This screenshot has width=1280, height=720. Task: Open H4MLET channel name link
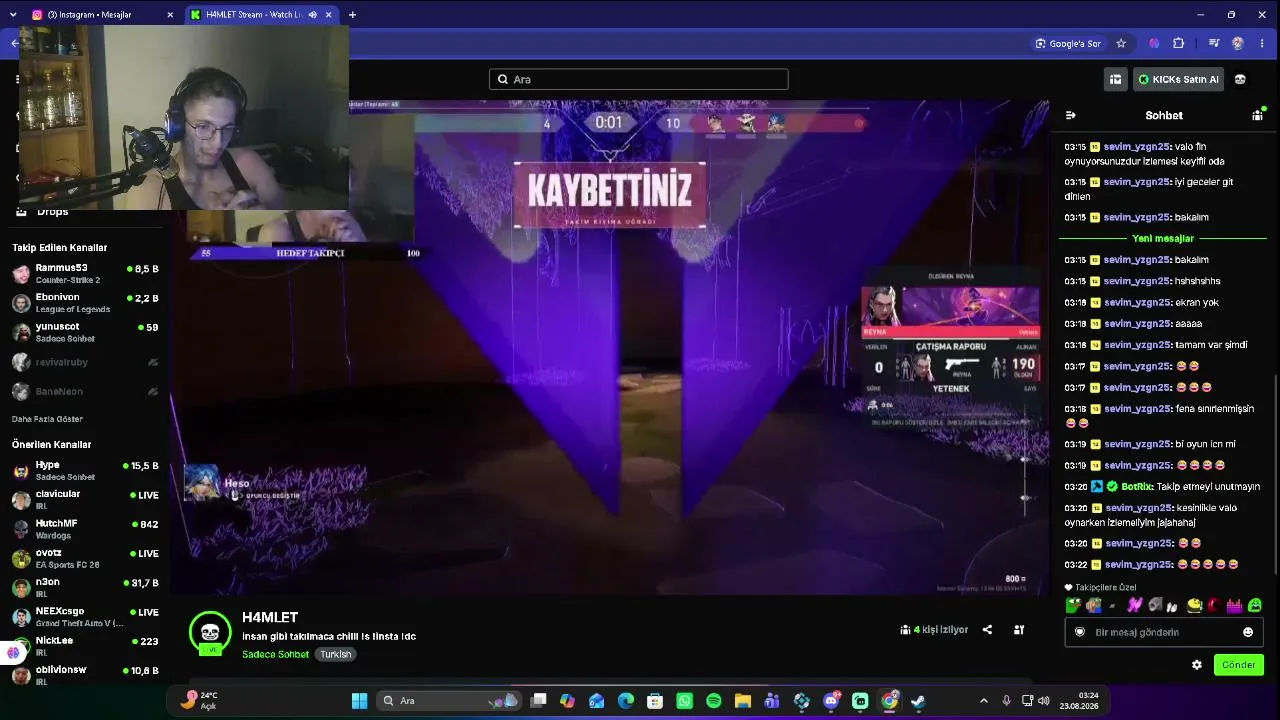pyautogui.click(x=270, y=617)
